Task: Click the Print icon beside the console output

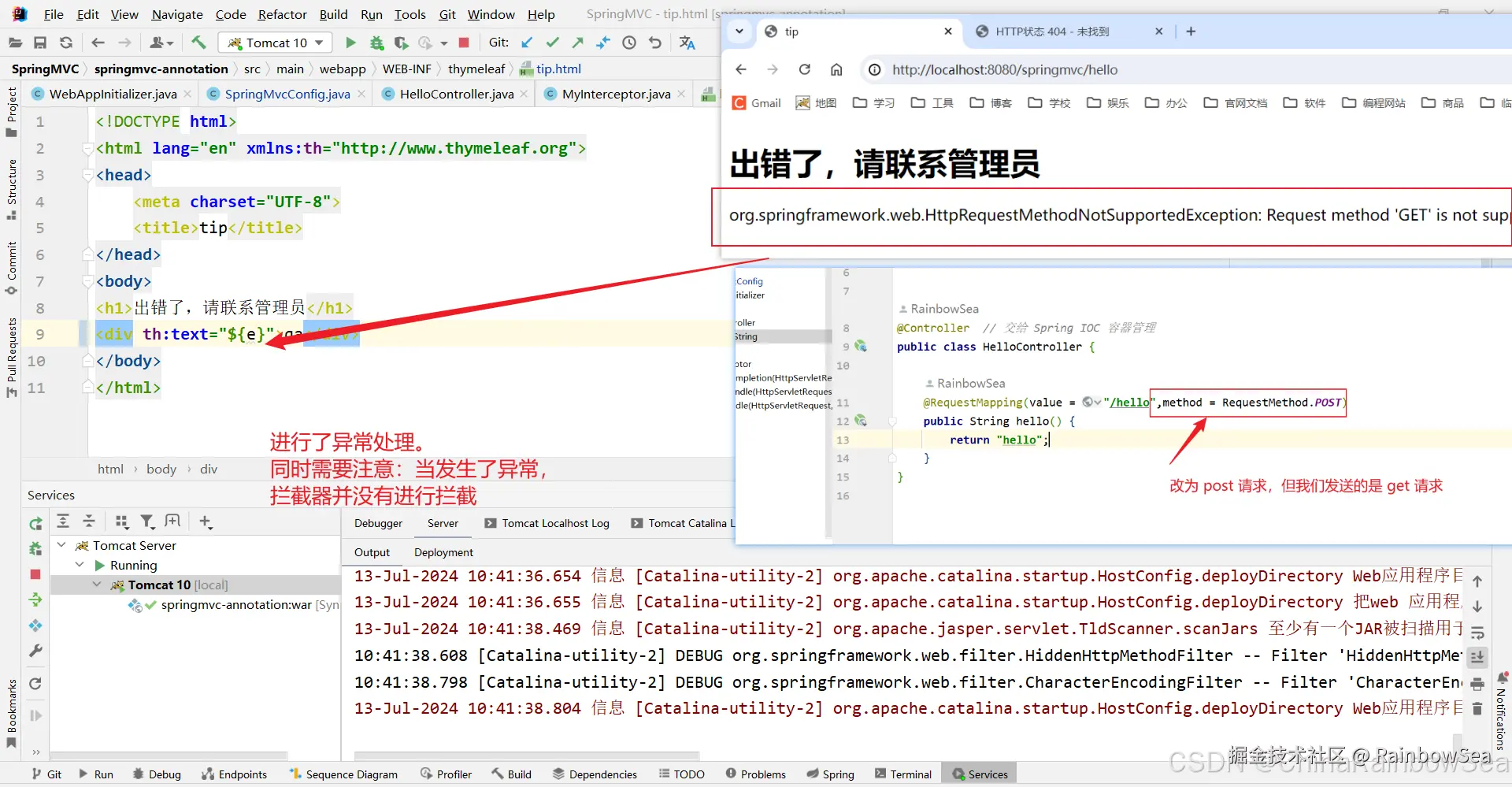Action: pos(1477,683)
